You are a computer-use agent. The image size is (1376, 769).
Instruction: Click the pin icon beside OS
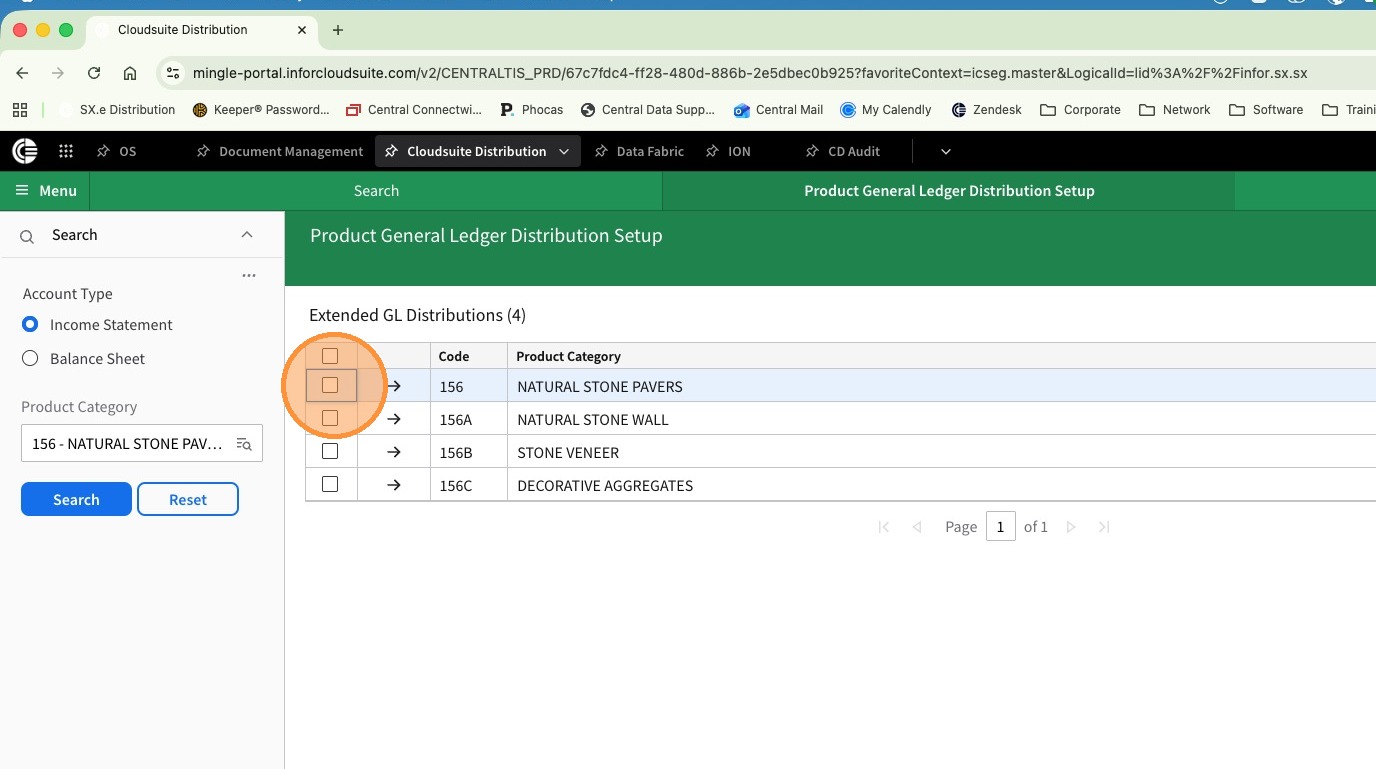coord(103,151)
